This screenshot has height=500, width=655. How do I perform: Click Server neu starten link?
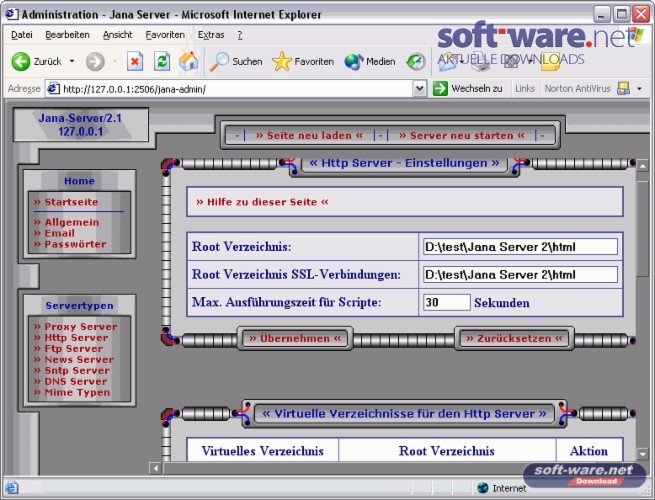click(462, 135)
